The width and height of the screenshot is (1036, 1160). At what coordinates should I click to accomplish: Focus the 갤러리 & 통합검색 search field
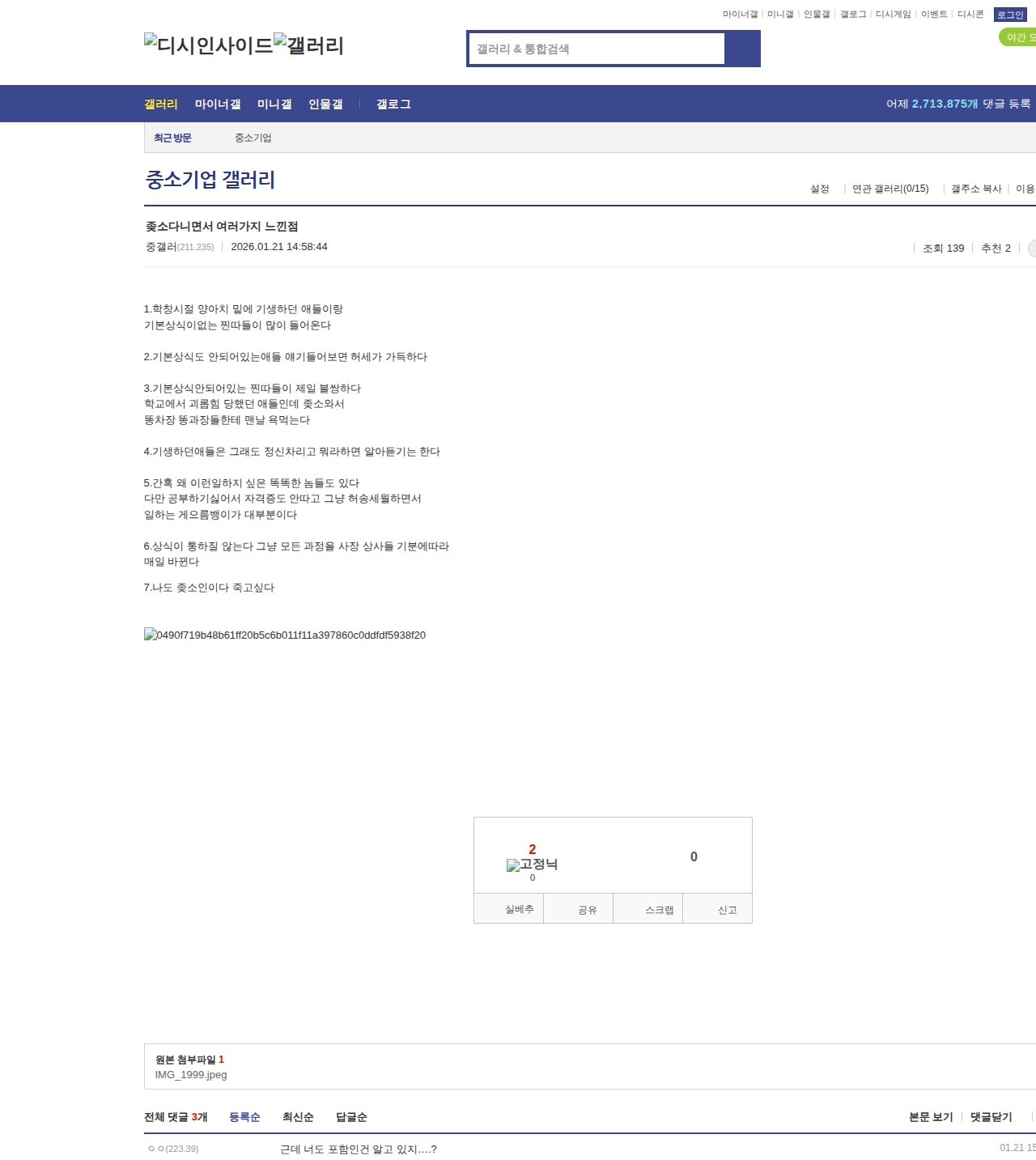tap(597, 49)
